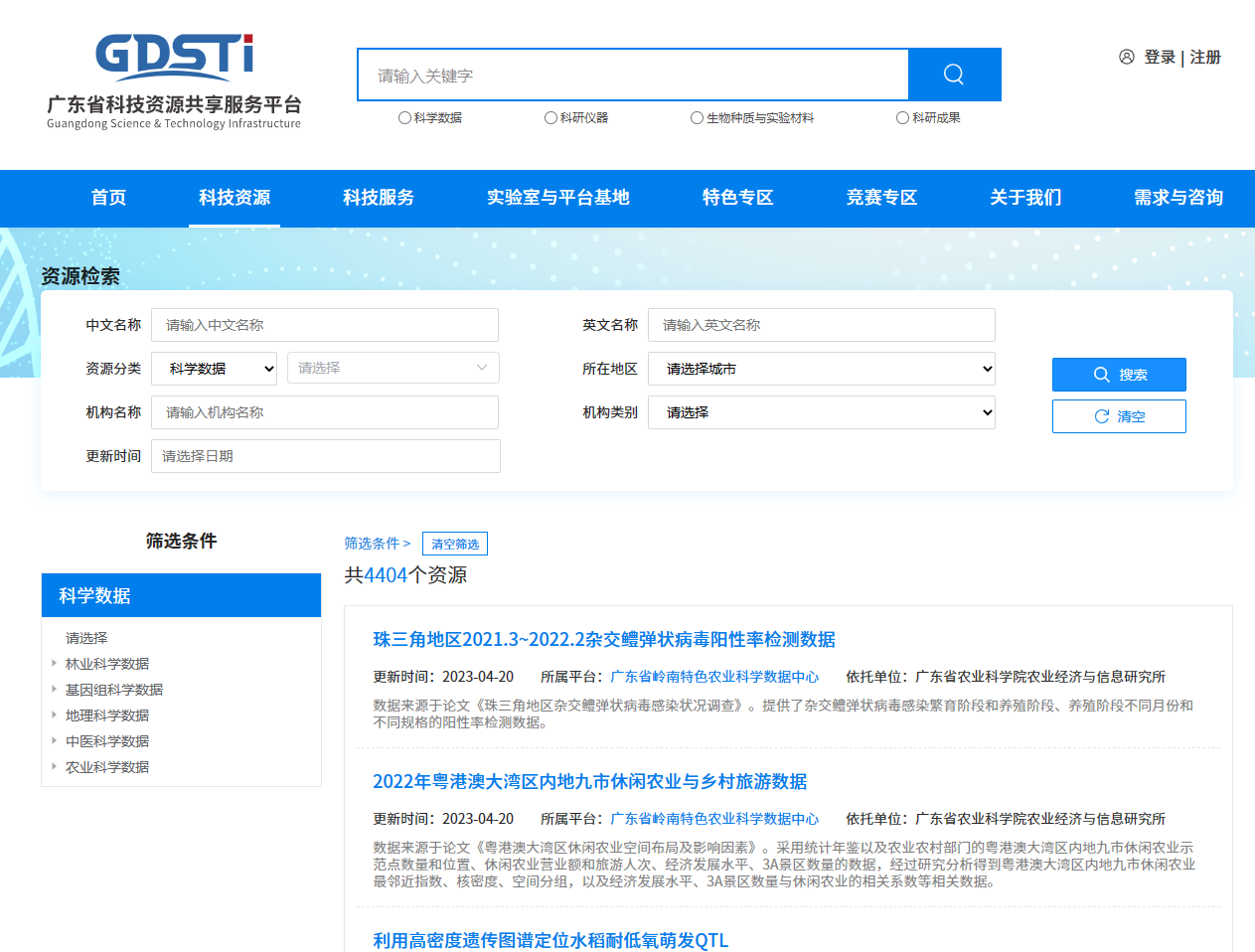Choose the 生物种质与实验材料 radio option
Viewport: 1255px width, 952px height.
coord(697,118)
